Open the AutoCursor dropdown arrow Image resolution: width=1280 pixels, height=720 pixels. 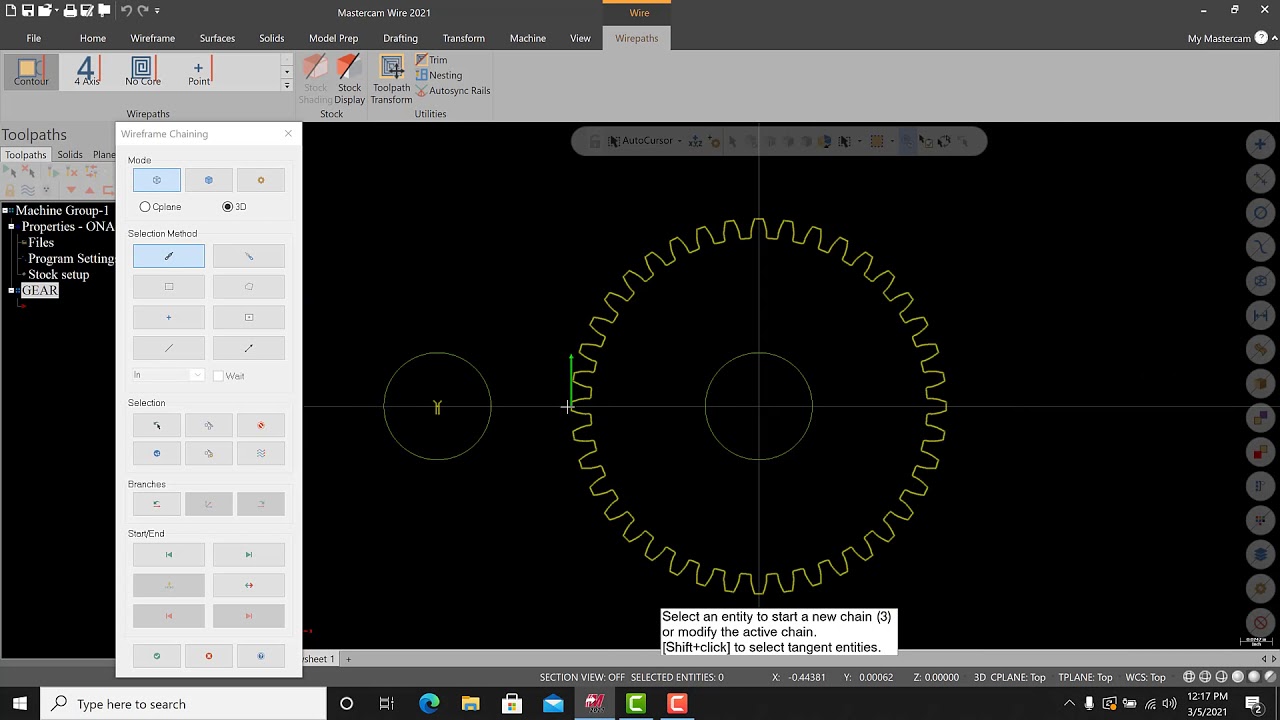pyautogui.click(x=679, y=141)
